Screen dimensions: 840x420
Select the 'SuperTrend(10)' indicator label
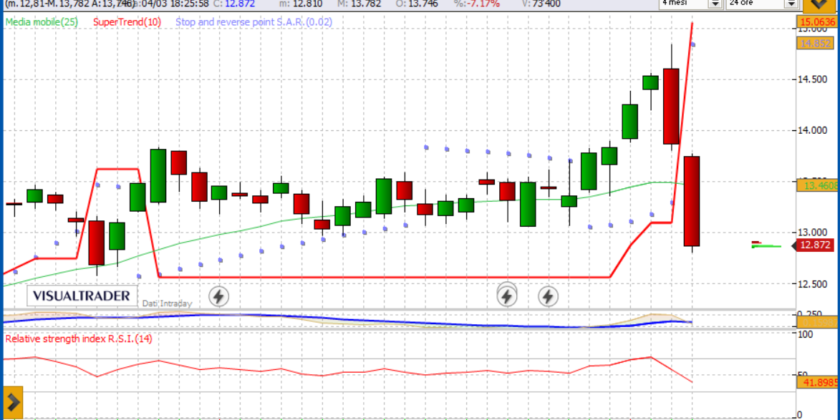click(128, 22)
